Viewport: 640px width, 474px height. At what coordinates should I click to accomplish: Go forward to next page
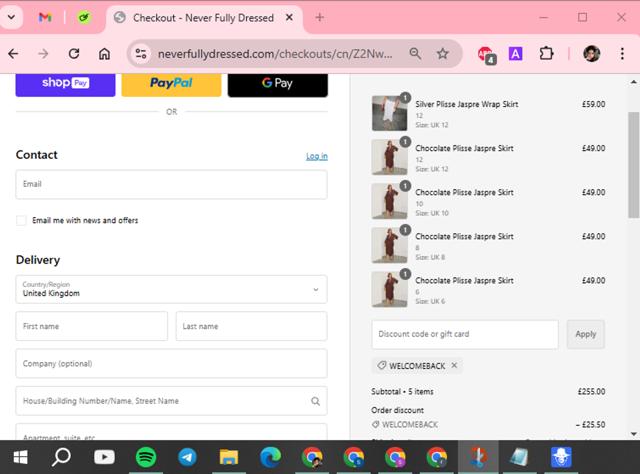(43, 53)
